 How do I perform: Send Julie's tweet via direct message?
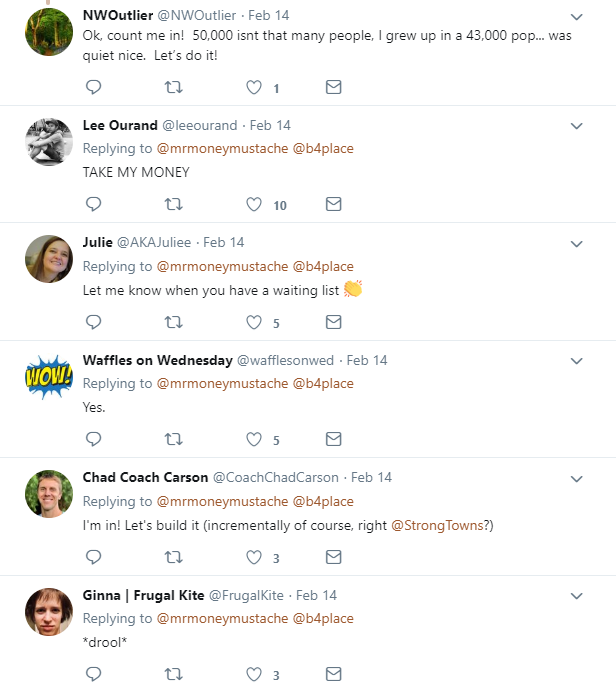point(334,322)
